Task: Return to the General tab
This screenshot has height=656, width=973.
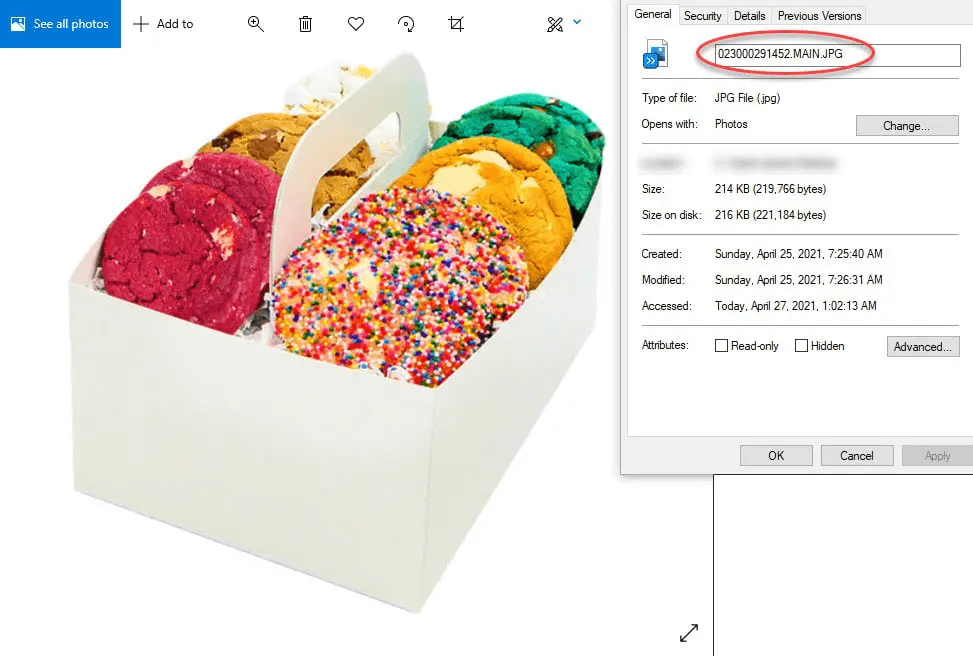Action: click(653, 14)
